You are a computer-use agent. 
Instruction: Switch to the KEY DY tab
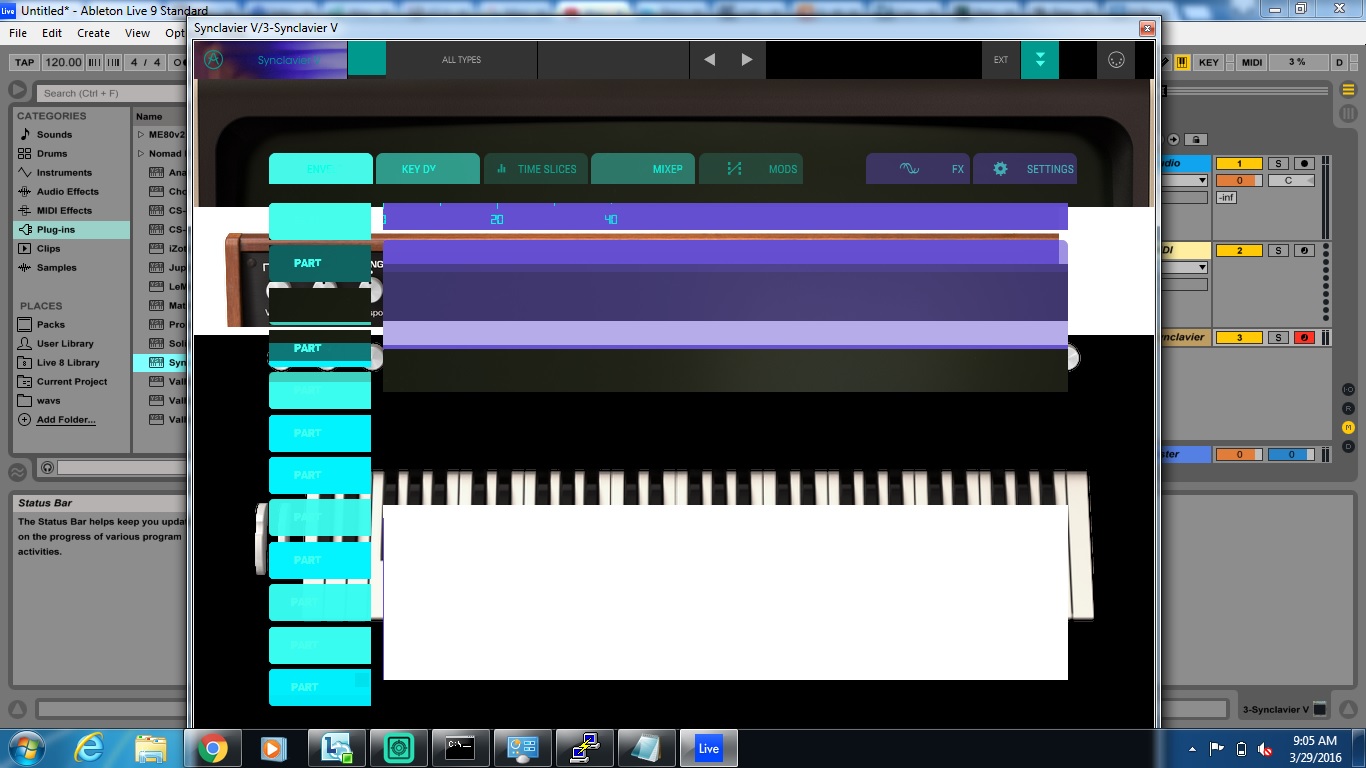tap(428, 169)
